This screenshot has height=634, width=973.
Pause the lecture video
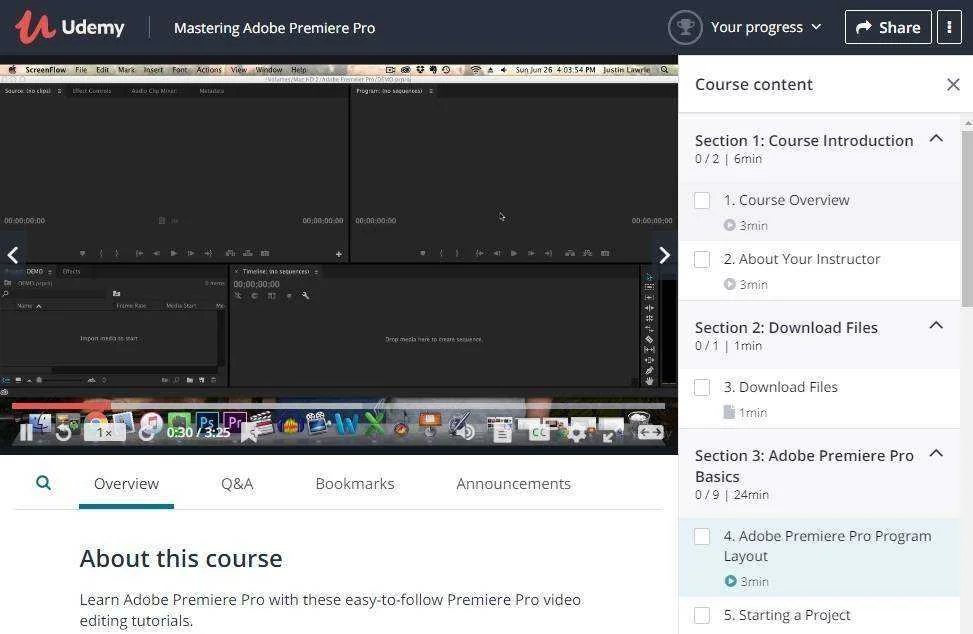[26, 432]
